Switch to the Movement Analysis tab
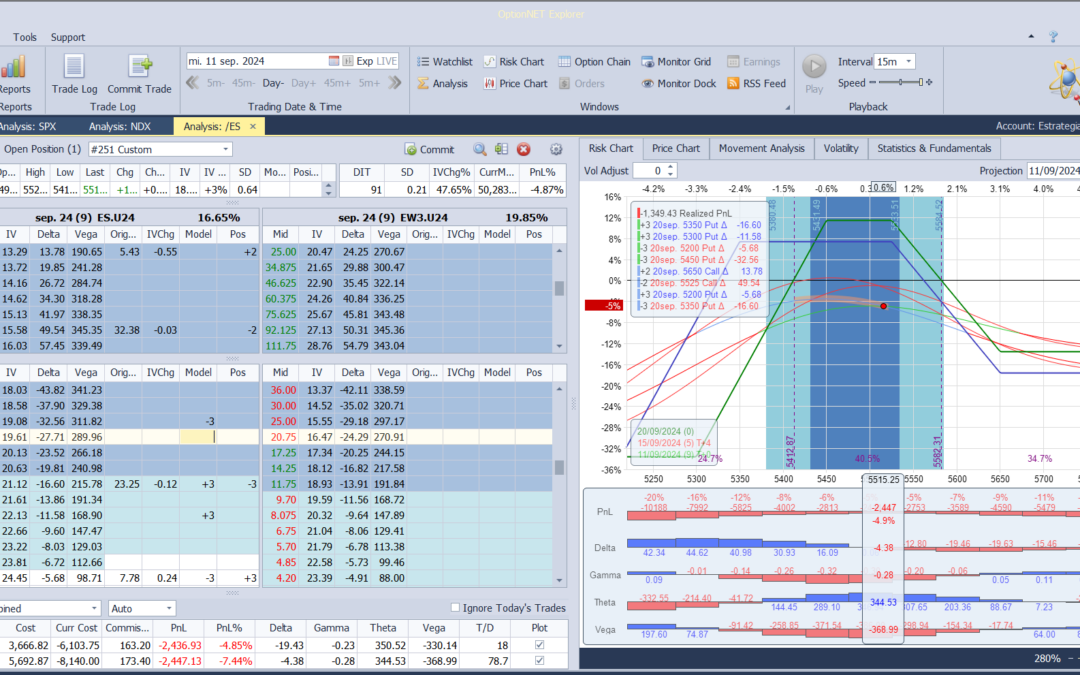 pyautogui.click(x=761, y=149)
